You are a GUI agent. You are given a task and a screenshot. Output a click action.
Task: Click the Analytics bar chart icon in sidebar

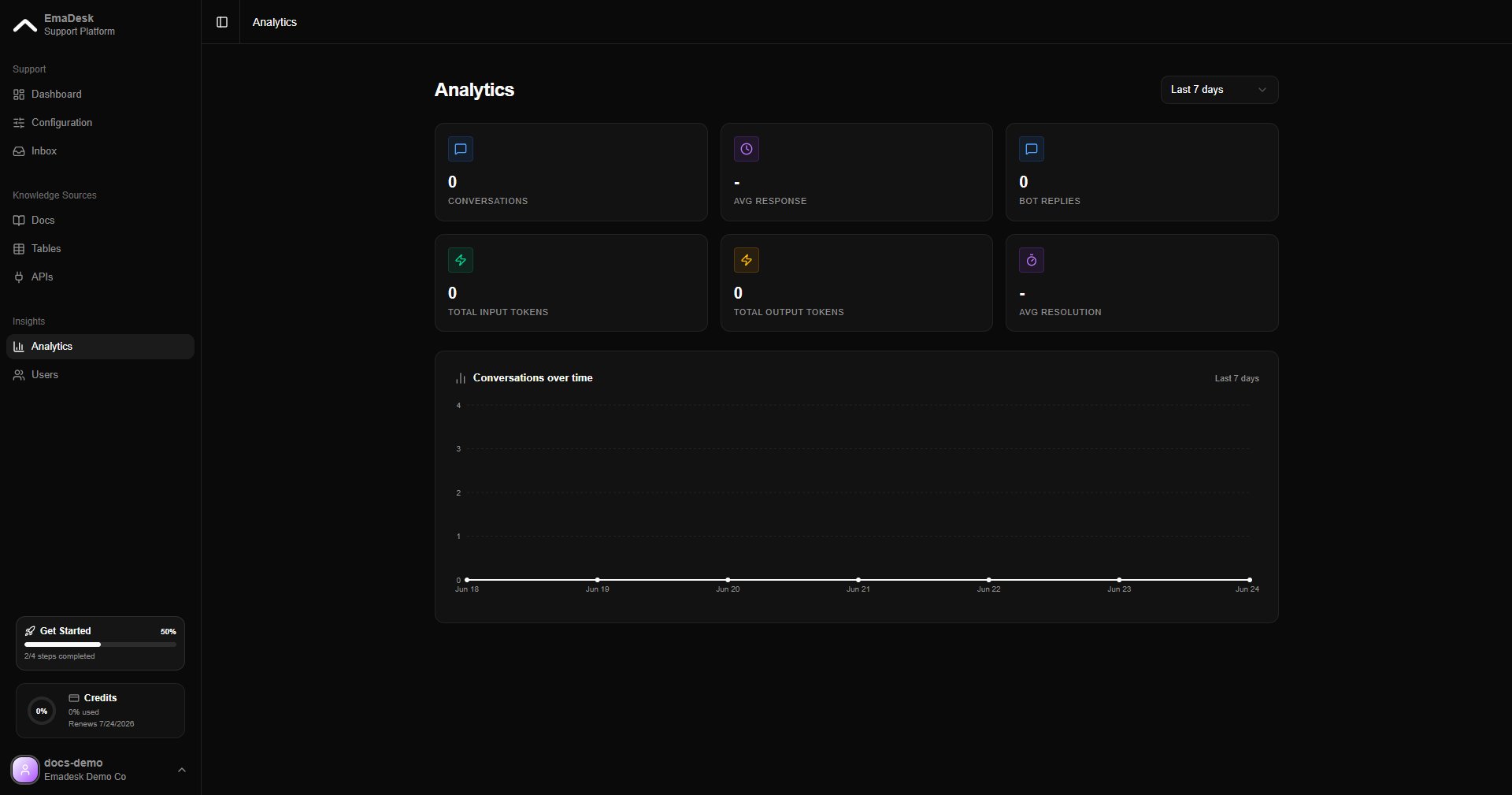pyautogui.click(x=19, y=347)
